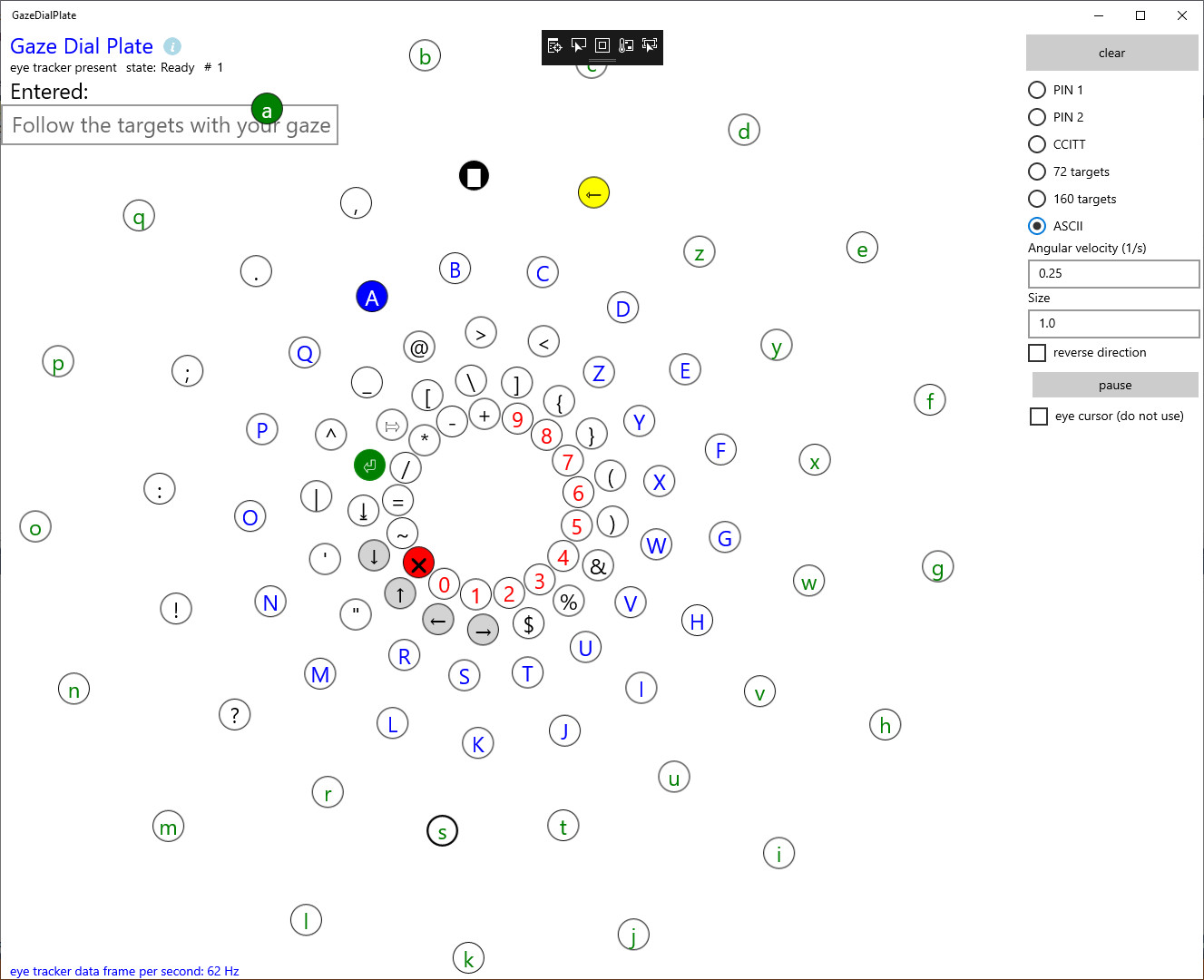Select the blue letter Q target
Screen dimensions: 1204x980
(x=305, y=353)
